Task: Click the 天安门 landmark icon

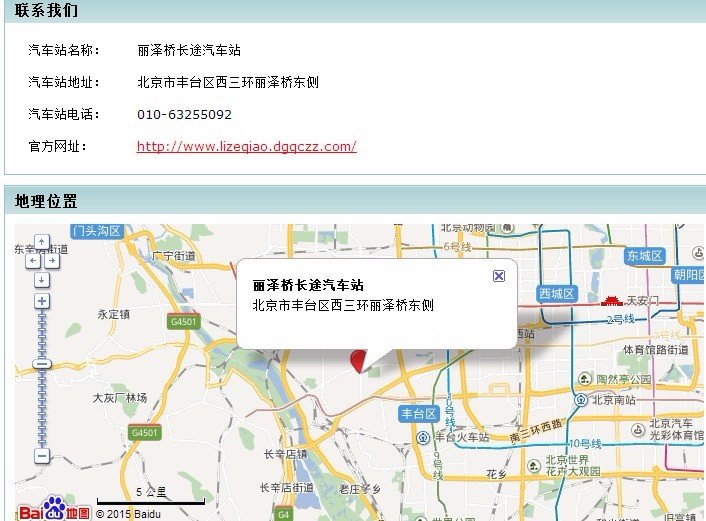Action: click(612, 300)
